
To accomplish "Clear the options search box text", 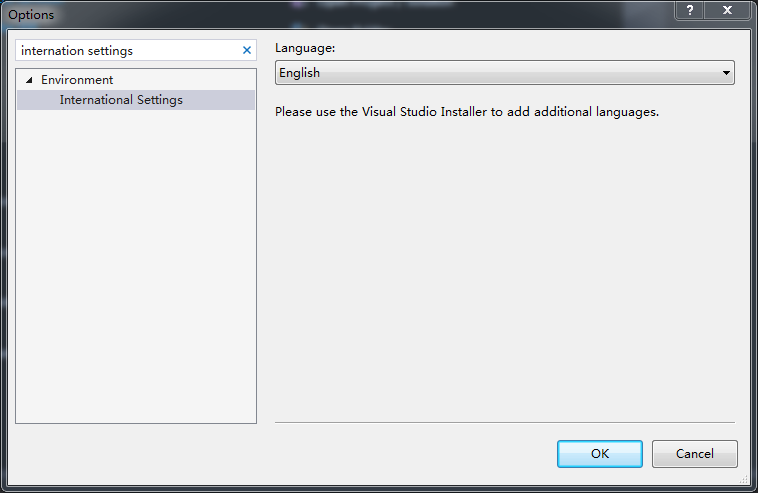I will click(247, 50).
